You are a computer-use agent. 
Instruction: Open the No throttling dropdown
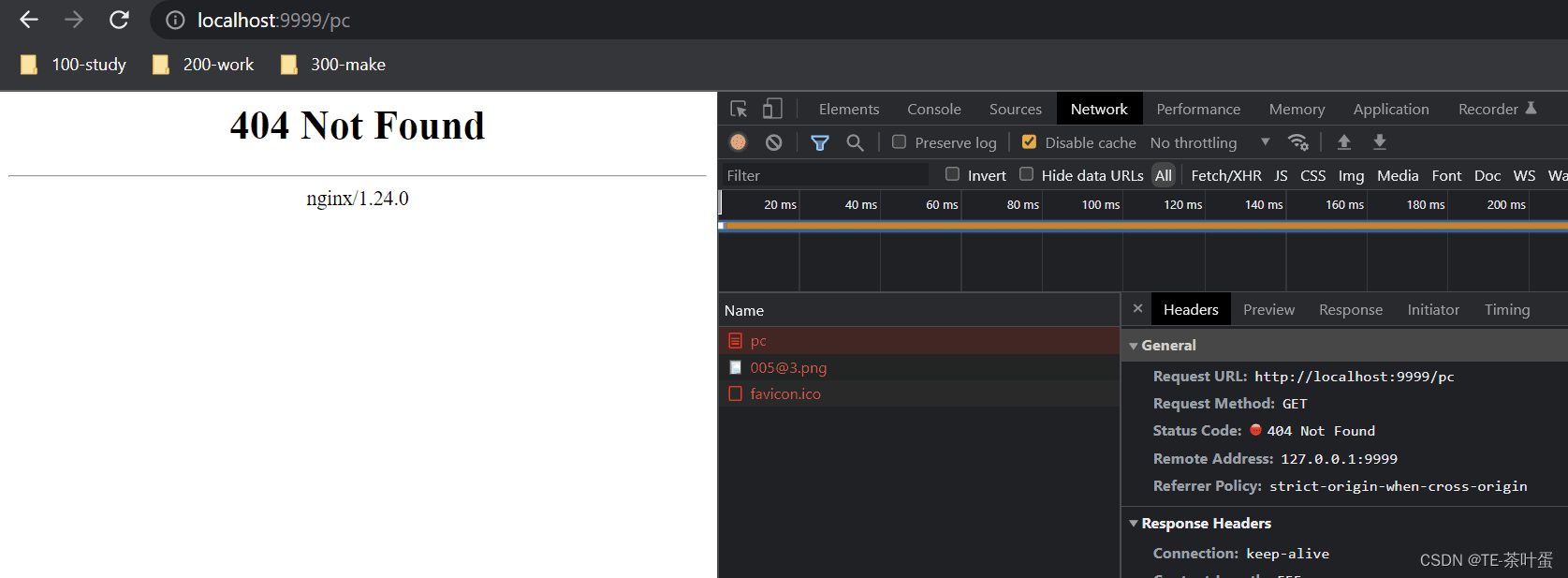click(1209, 142)
